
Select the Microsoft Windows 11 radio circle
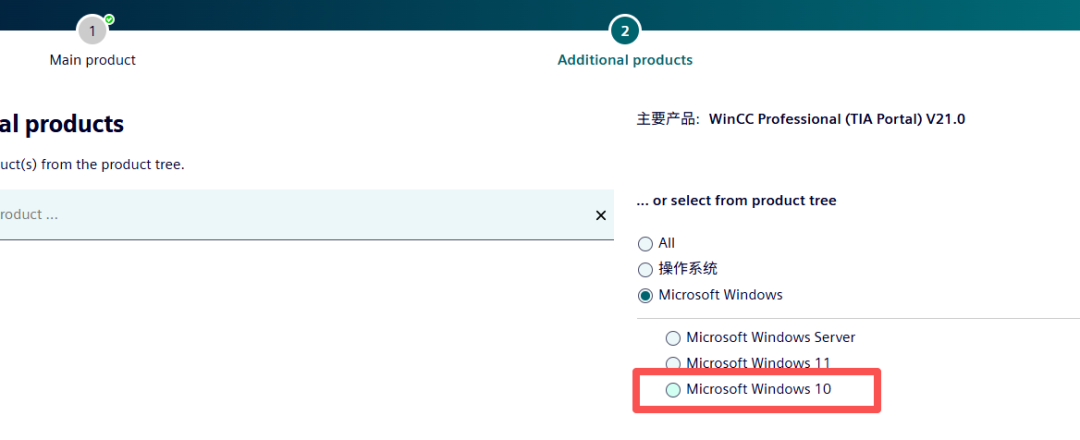tap(673, 363)
